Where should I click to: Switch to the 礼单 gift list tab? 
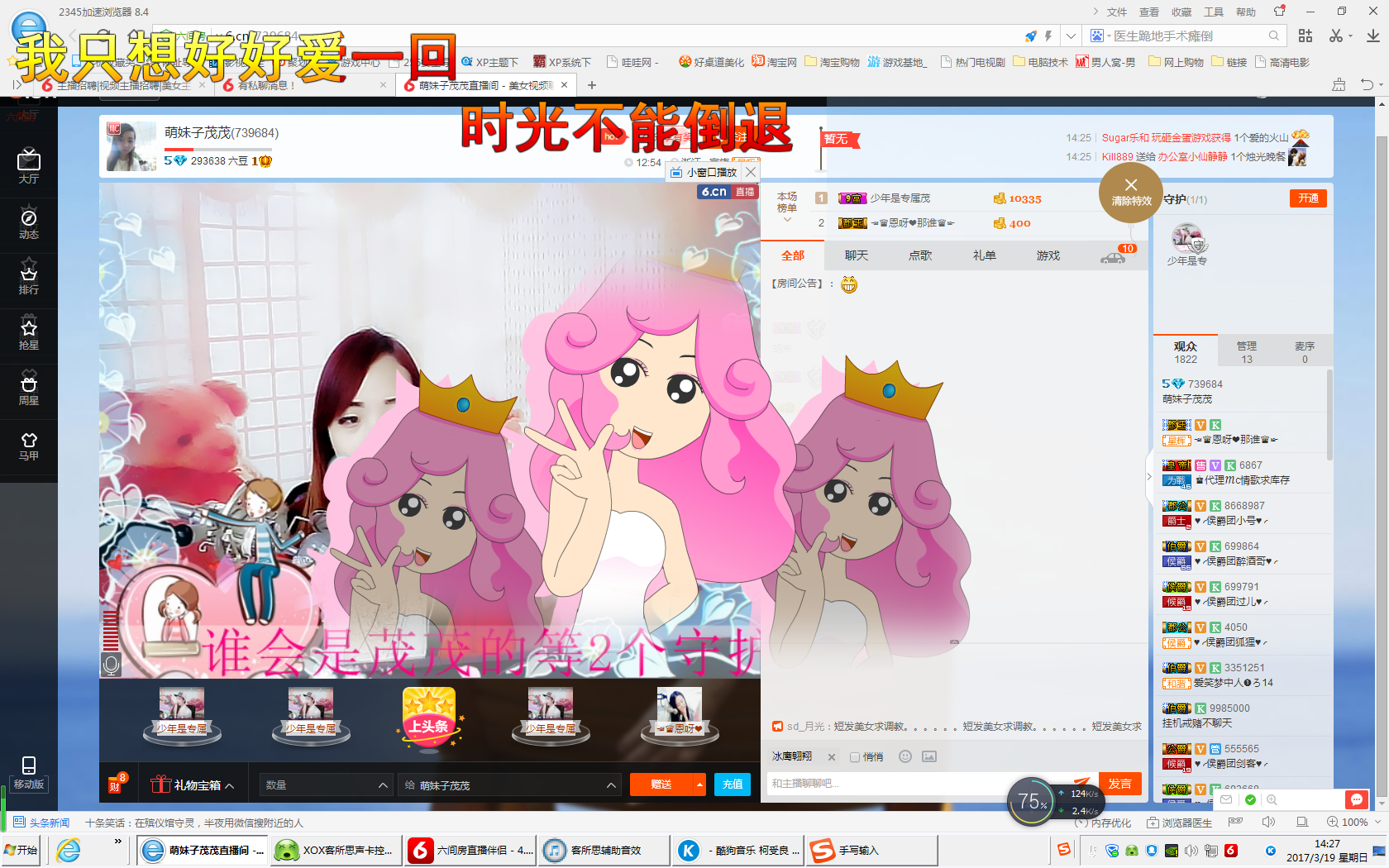pos(984,255)
